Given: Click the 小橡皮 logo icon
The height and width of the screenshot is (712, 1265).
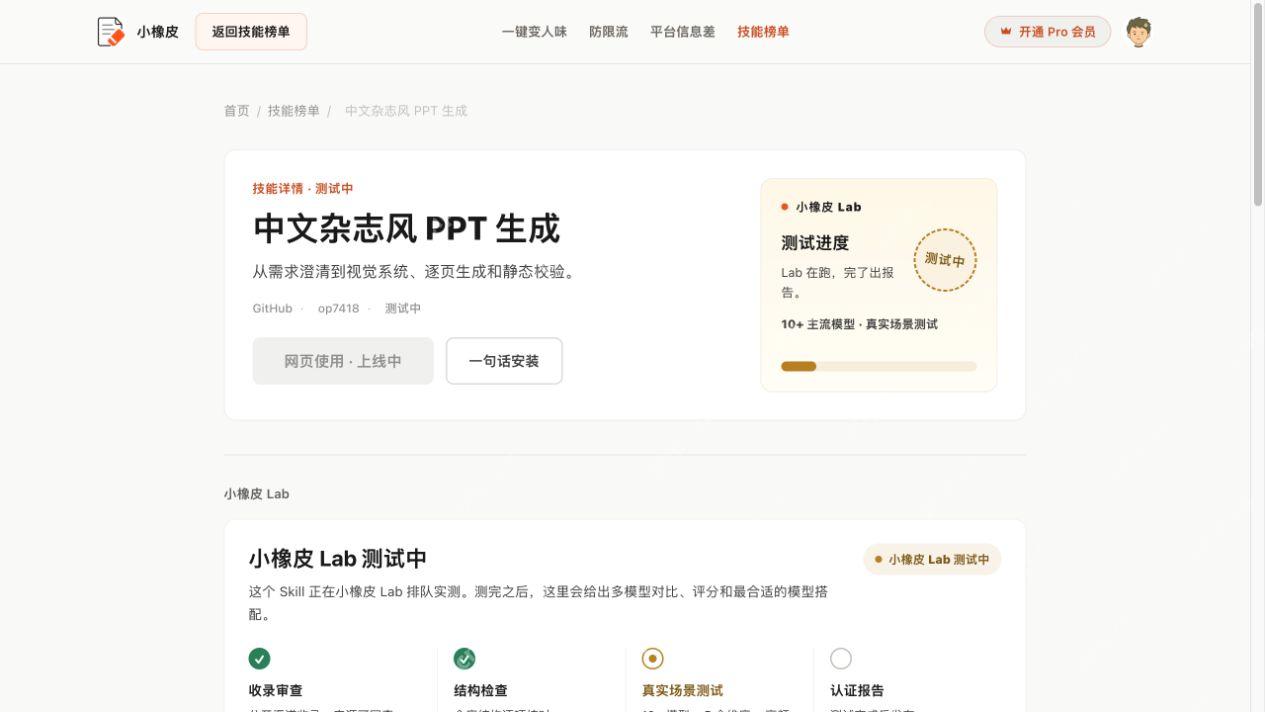Looking at the screenshot, I should [x=111, y=32].
